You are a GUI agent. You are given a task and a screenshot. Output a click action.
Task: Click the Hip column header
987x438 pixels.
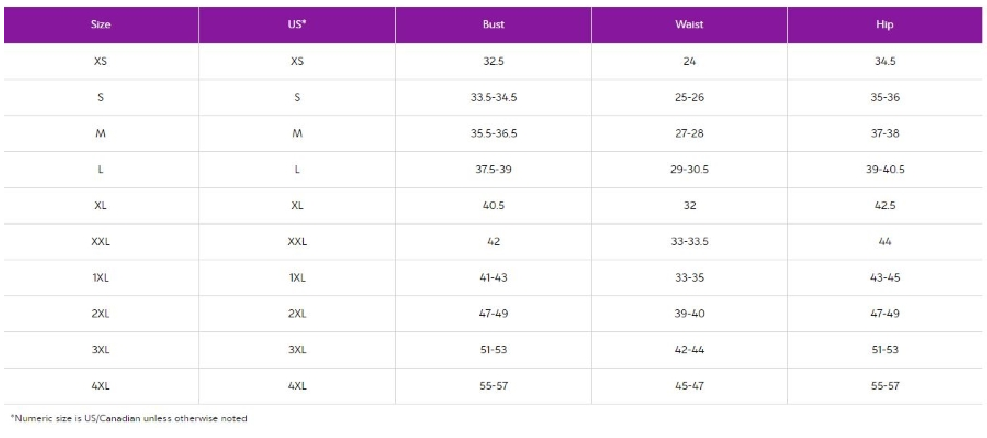(x=884, y=24)
